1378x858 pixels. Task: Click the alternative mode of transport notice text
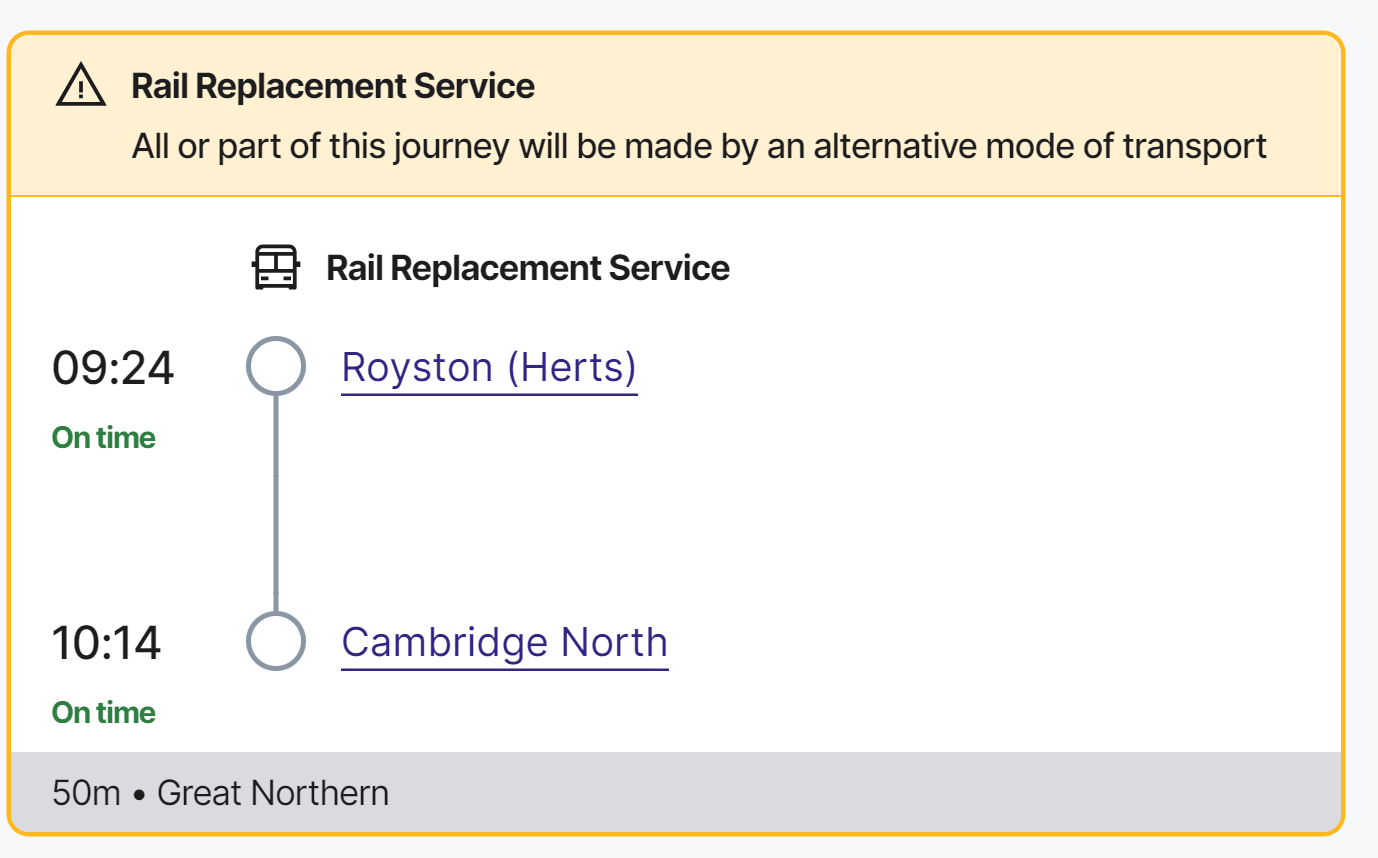coord(699,147)
